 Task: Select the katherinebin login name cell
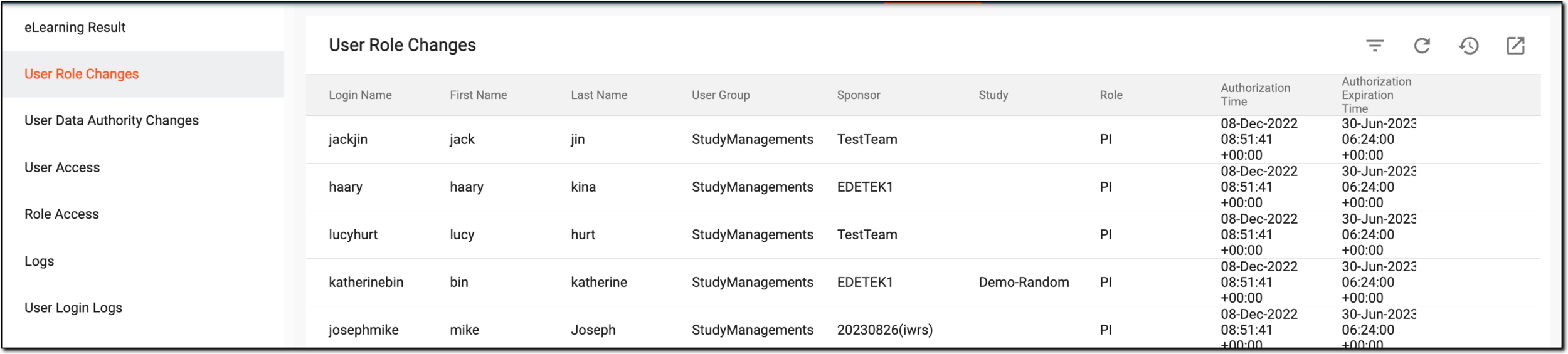[366, 283]
